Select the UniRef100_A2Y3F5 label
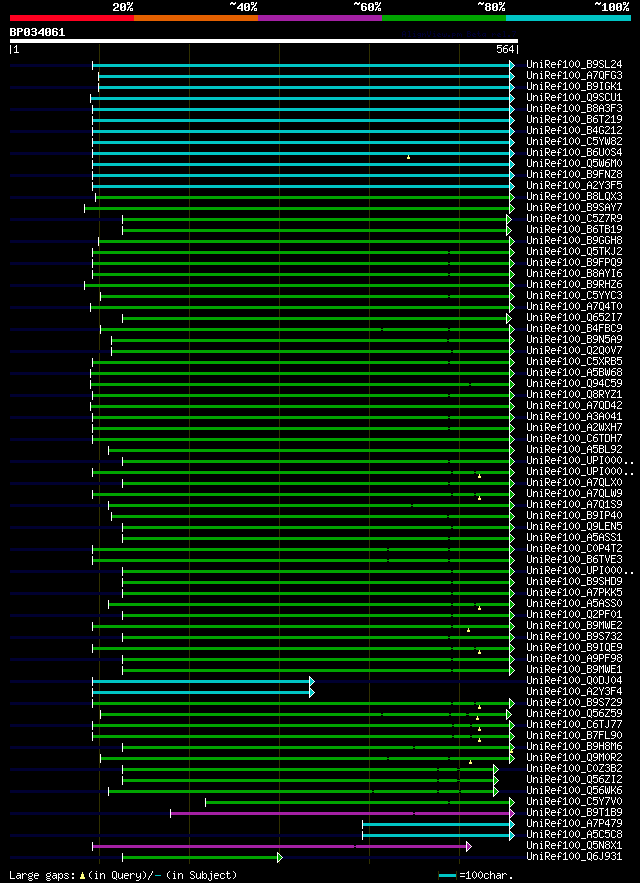The image size is (640, 883). (574, 185)
